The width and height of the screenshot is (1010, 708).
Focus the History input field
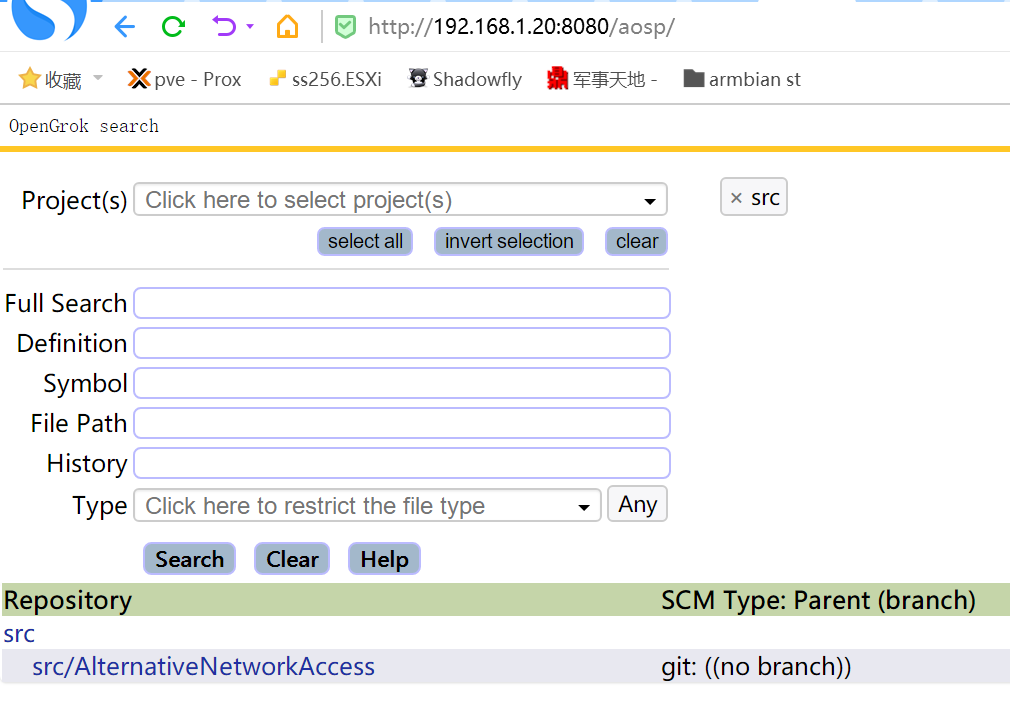pos(402,463)
